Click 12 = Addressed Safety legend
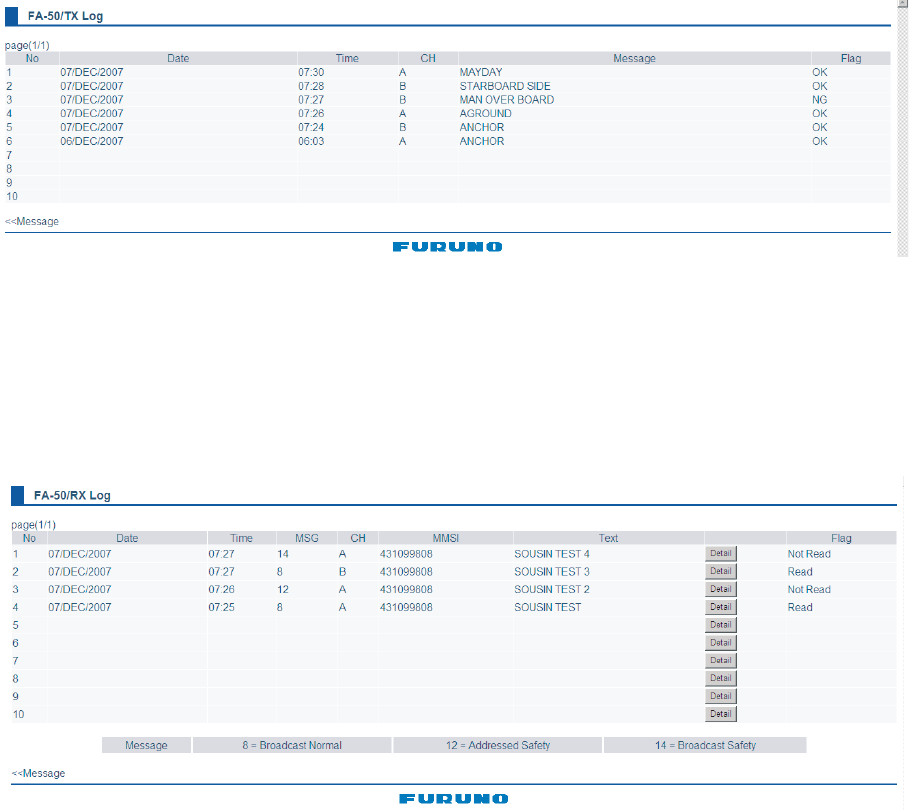909x810 pixels. point(497,745)
